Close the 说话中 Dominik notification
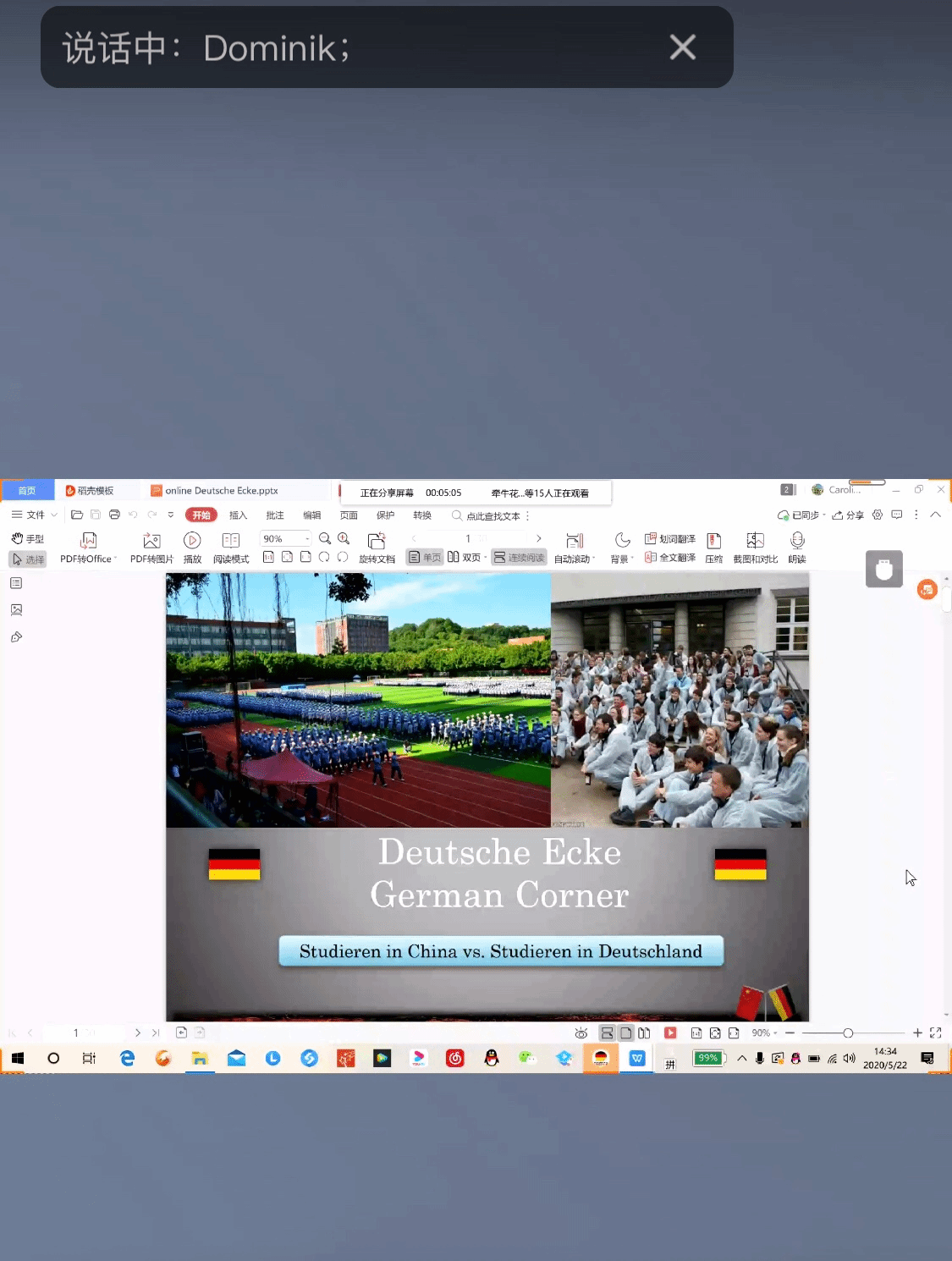Viewport: 952px width, 1261px height. click(682, 47)
